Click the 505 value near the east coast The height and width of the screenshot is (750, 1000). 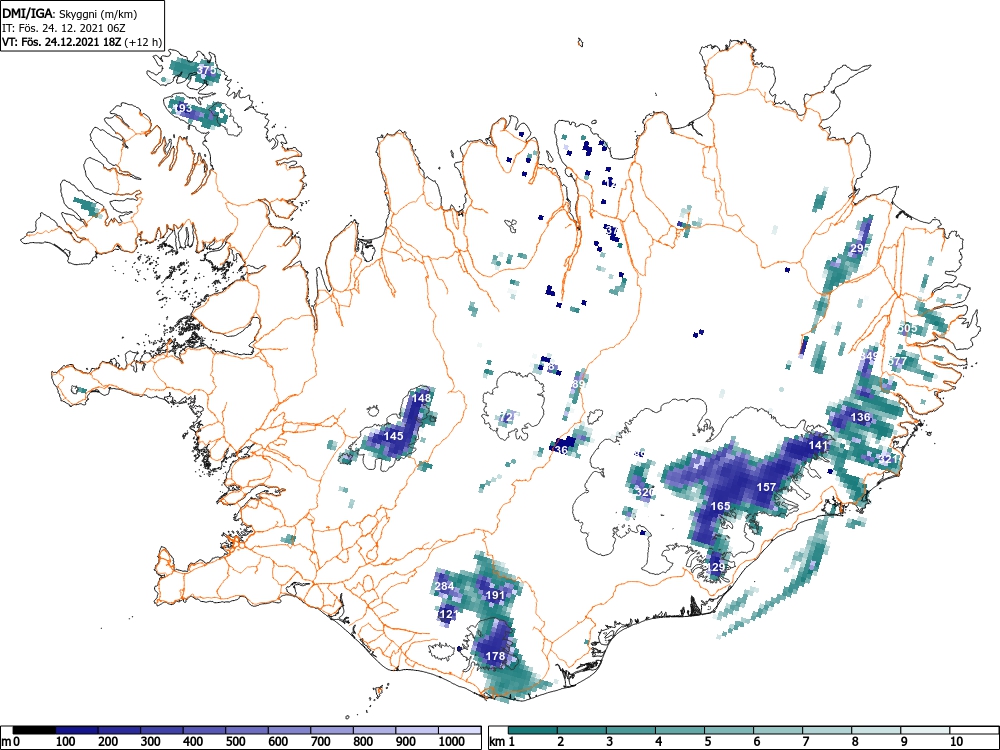click(x=906, y=328)
